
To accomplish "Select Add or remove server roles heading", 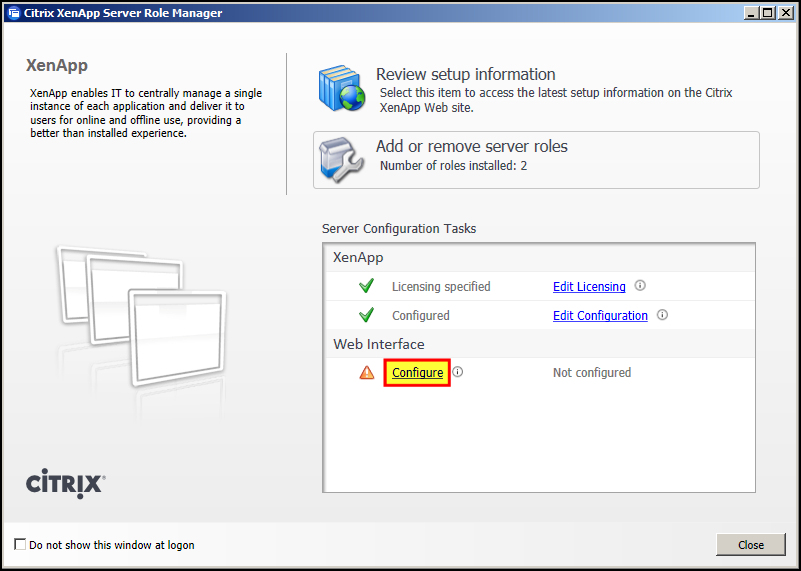I will click(x=471, y=146).
